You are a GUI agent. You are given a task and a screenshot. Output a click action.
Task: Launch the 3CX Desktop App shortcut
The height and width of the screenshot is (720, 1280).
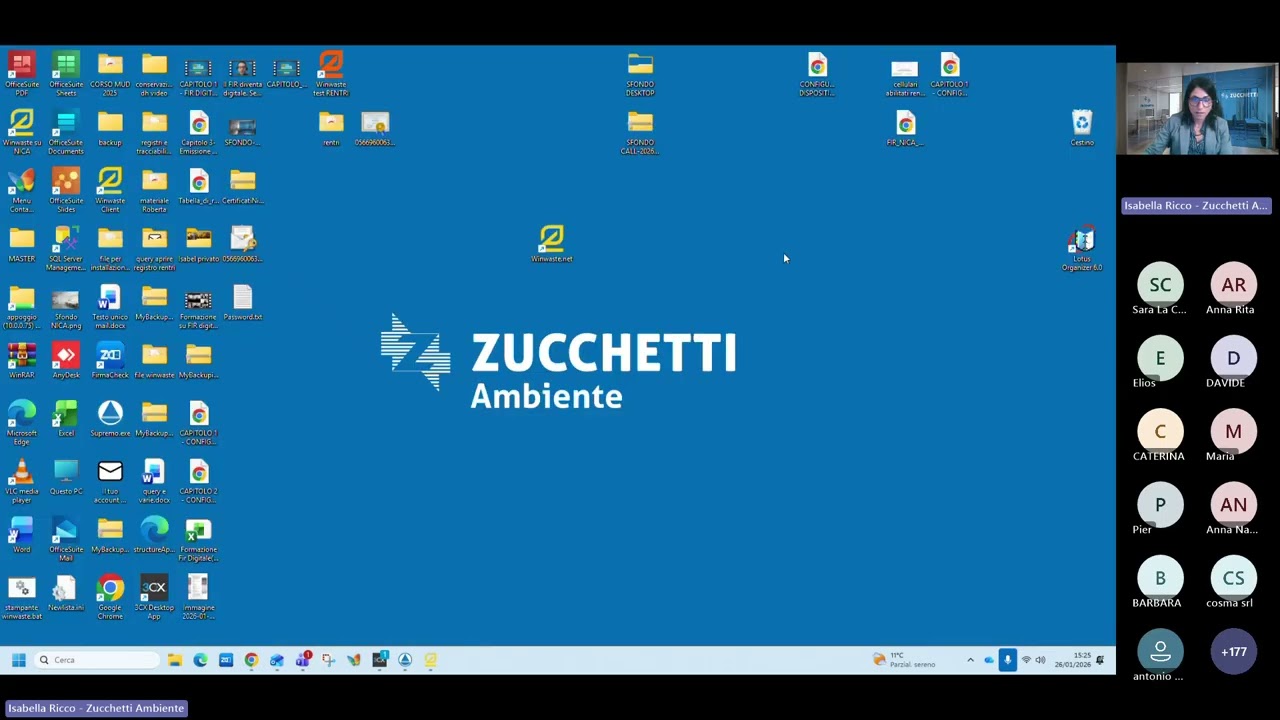(x=154, y=596)
